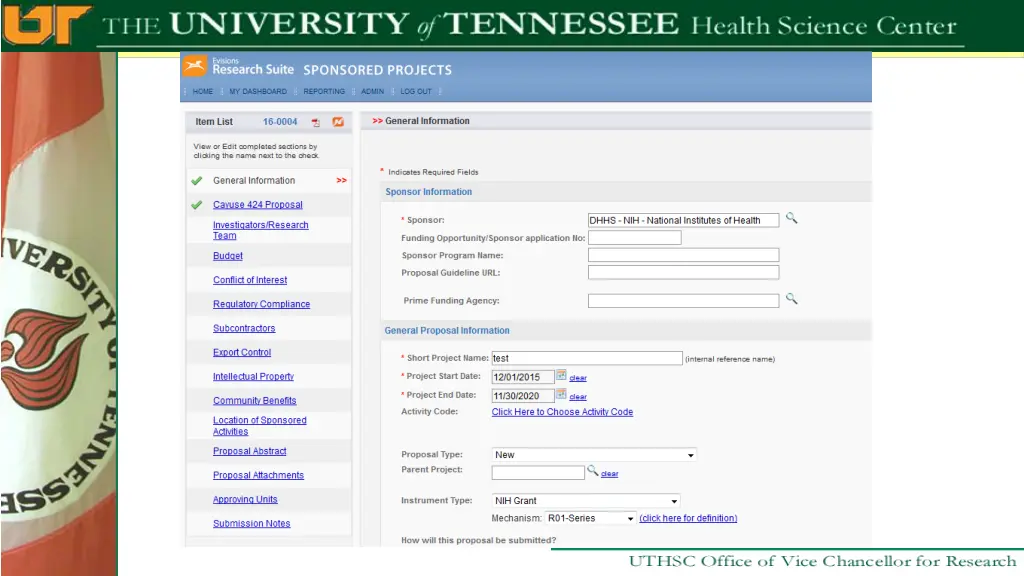
Task: Open the Budget section link
Action: coord(227,256)
